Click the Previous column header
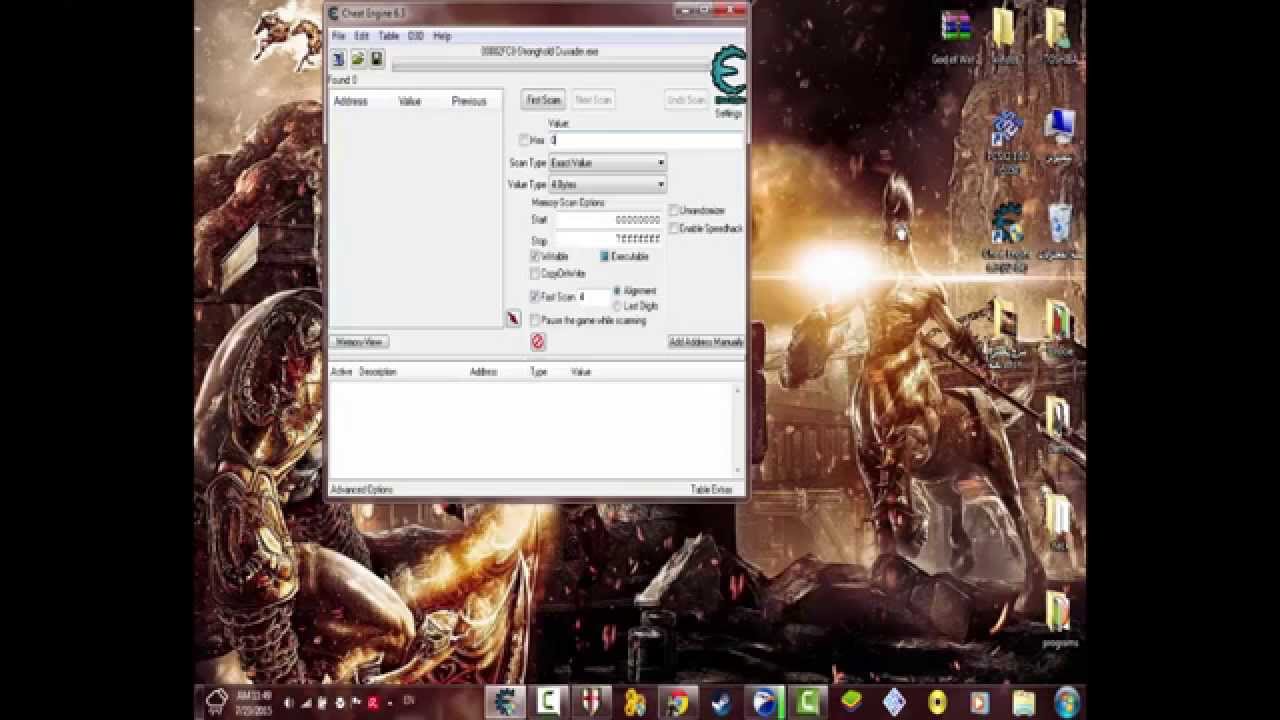 pos(469,102)
